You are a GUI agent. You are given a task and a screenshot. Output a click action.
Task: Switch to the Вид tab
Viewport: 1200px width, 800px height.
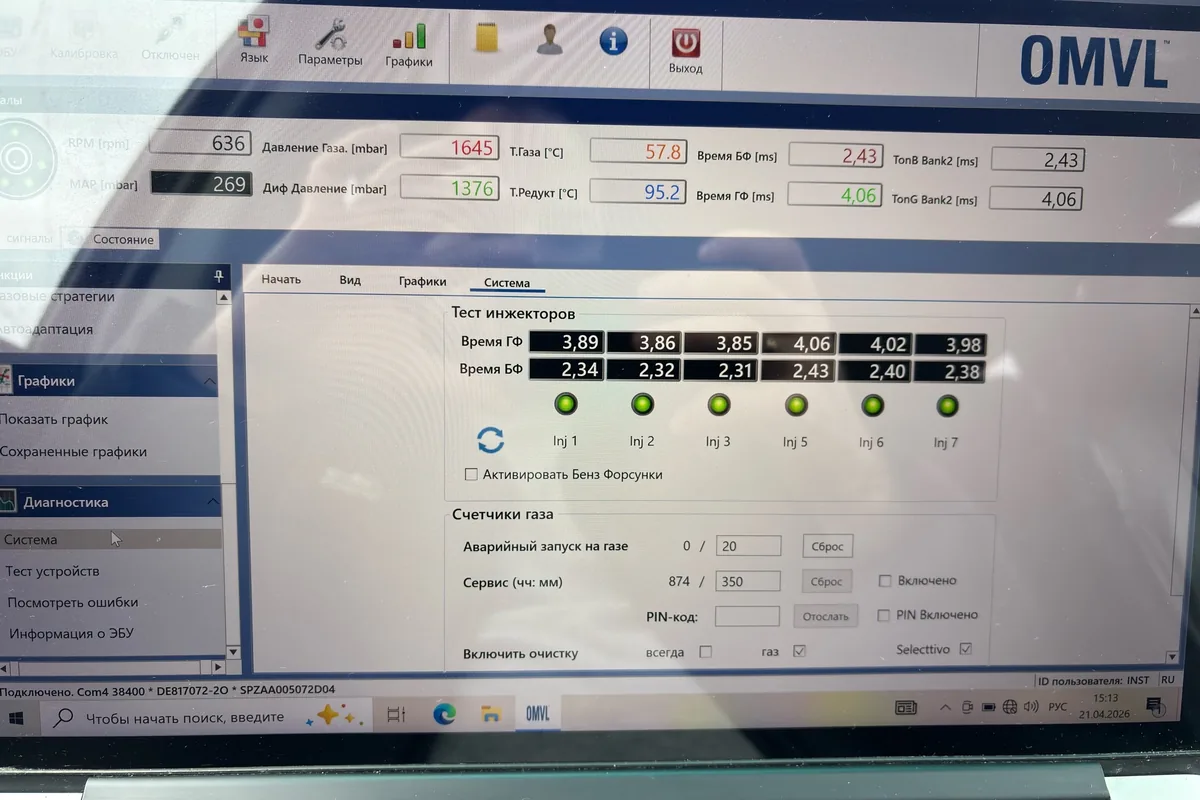pos(350,280)
